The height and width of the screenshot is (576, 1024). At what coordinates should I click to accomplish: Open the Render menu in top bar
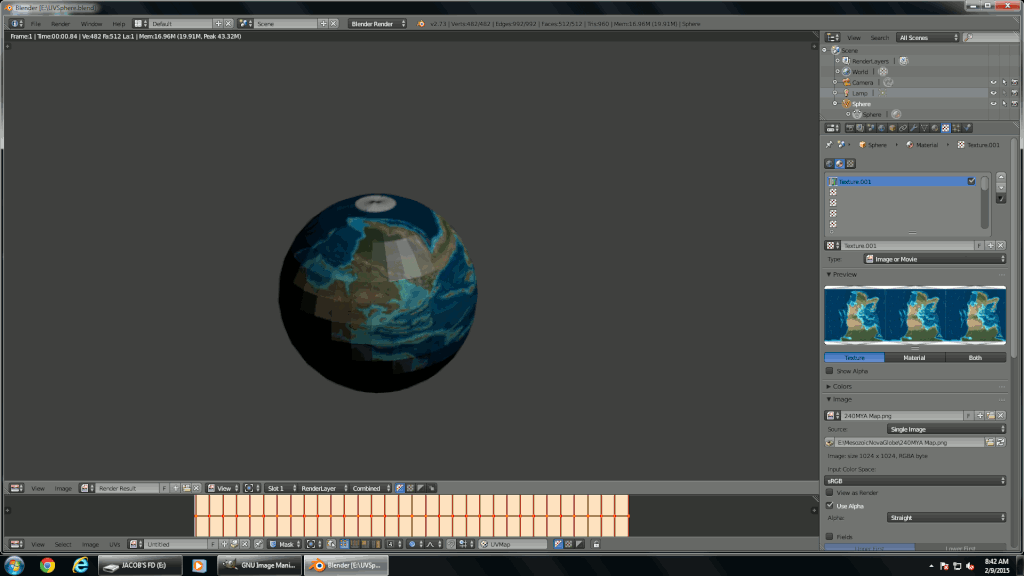tap(61, 23)
